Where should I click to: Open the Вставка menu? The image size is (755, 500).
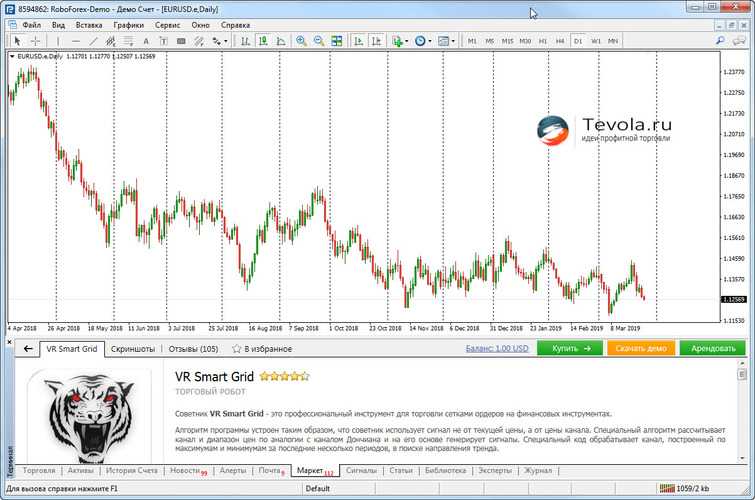[89, 25]
